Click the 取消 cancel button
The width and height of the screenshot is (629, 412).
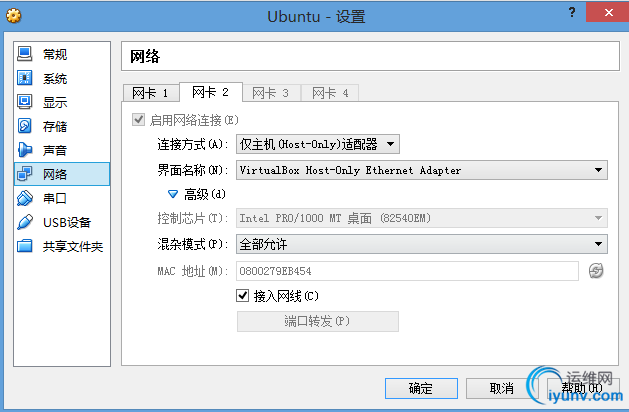pyautogui.click(x=502, y=388)
